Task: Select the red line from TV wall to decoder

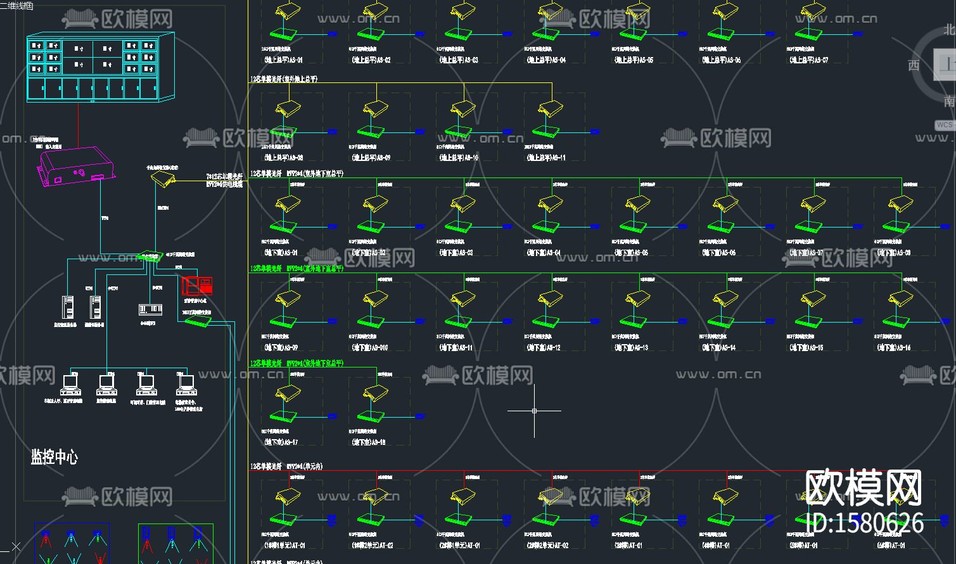Action: 78,124
